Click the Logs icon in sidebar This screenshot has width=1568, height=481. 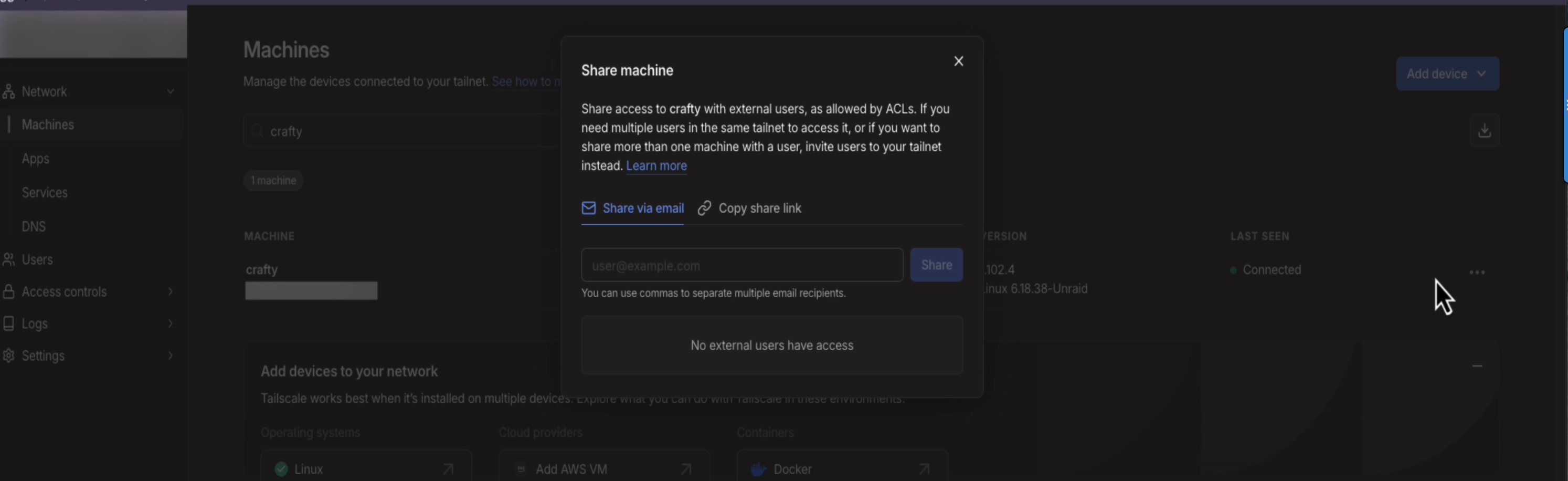[x=8, y=324]
